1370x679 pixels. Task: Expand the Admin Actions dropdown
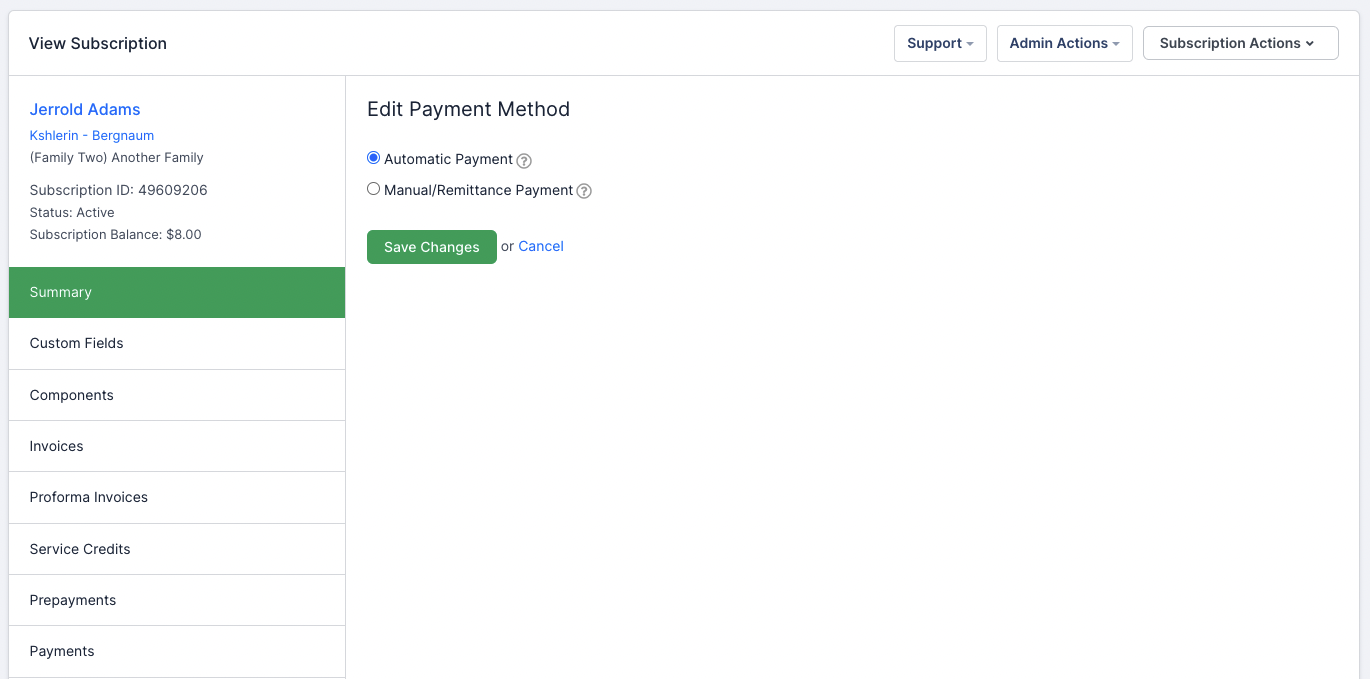tap(1064, 43)
